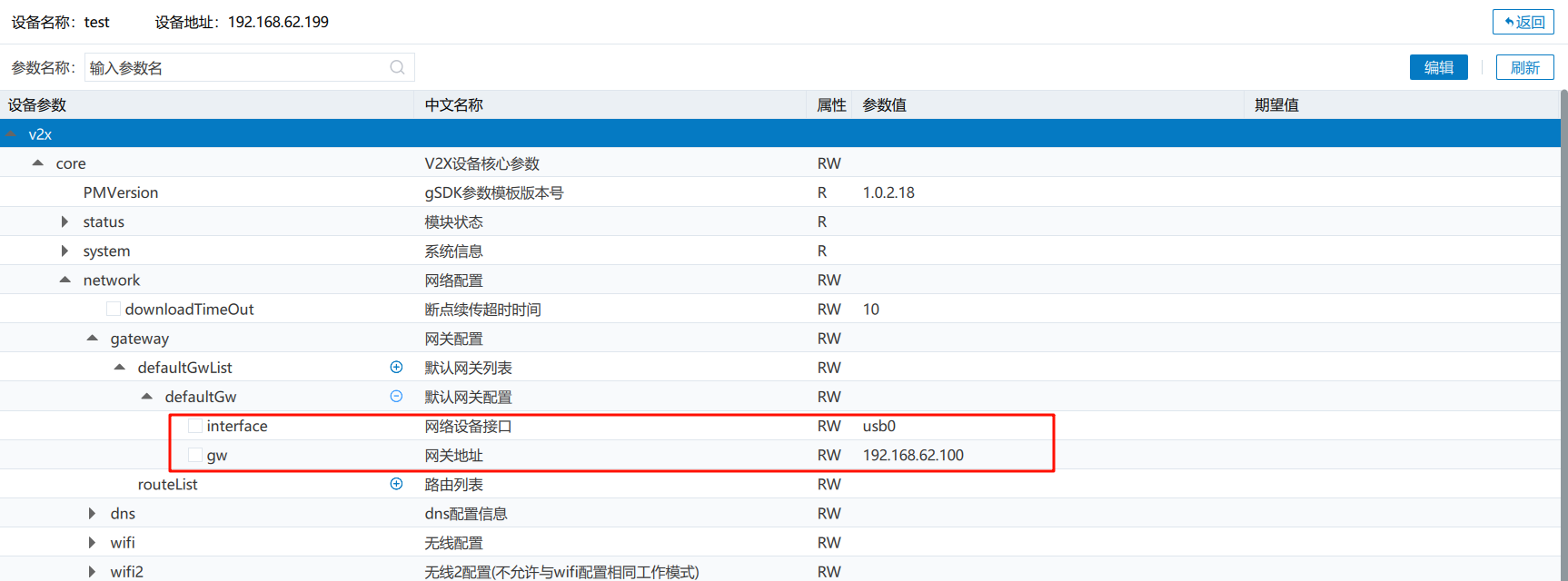1568x581 pixels.
Task: Click the 返回 (Back) button
Action: coord(1523,22)
